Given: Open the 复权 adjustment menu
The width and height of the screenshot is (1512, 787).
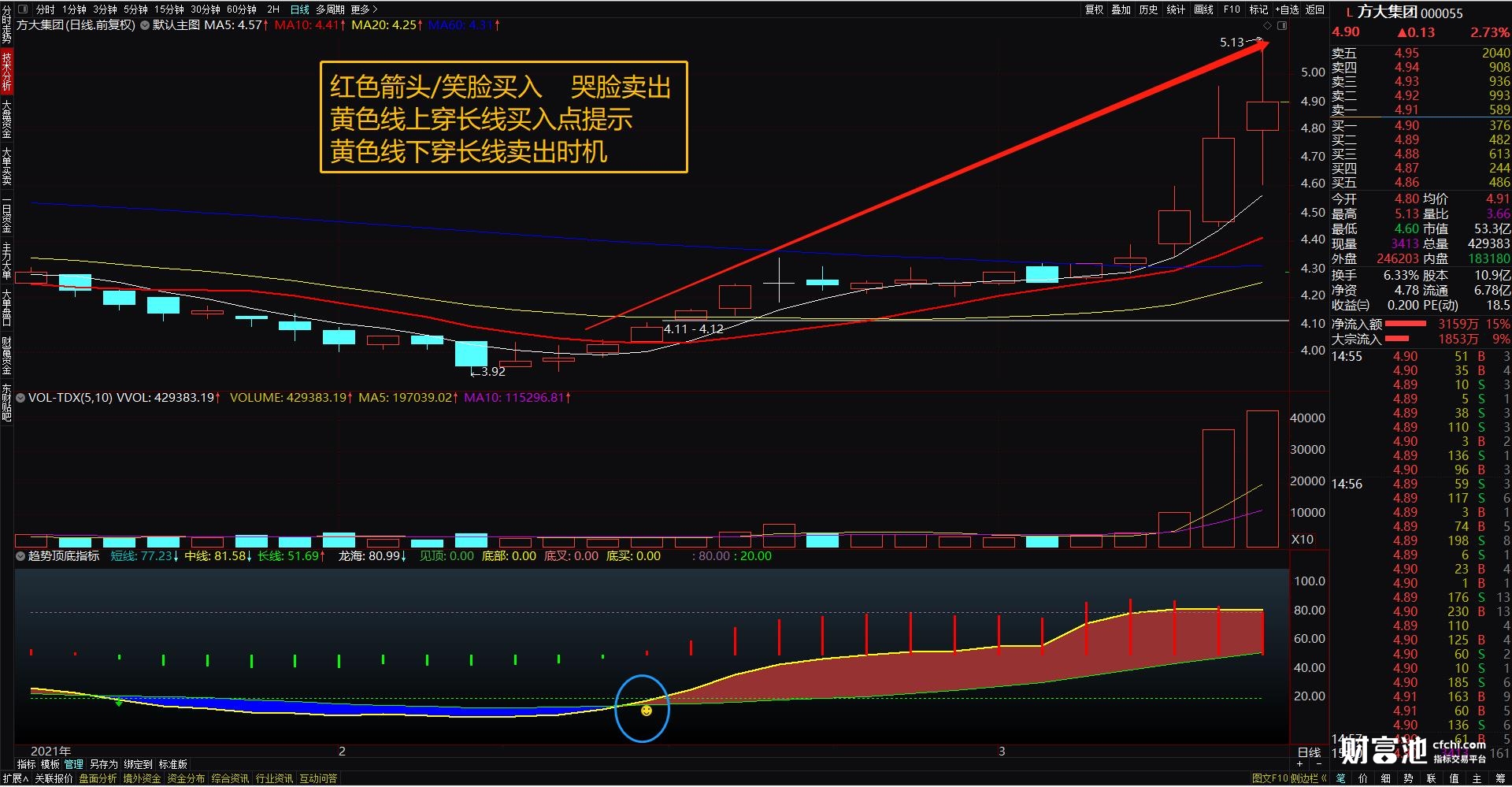Looking at the screenshot, I should (x=1095, y=9).
